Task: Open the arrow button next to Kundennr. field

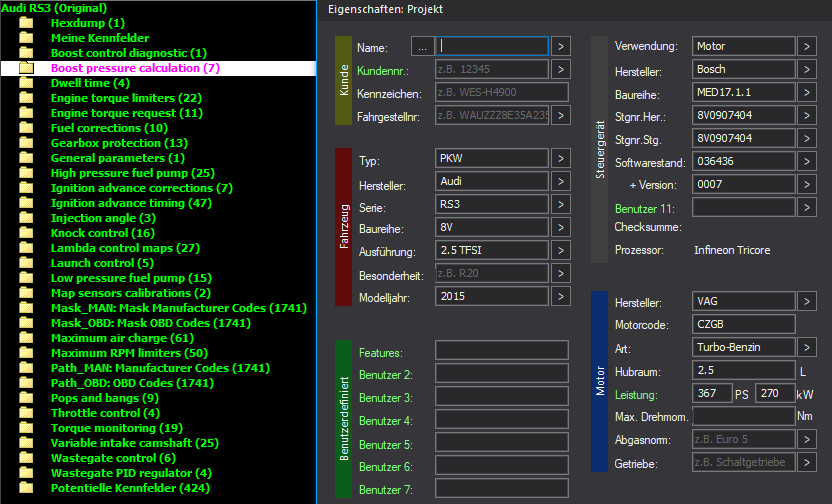Action: 561,70
